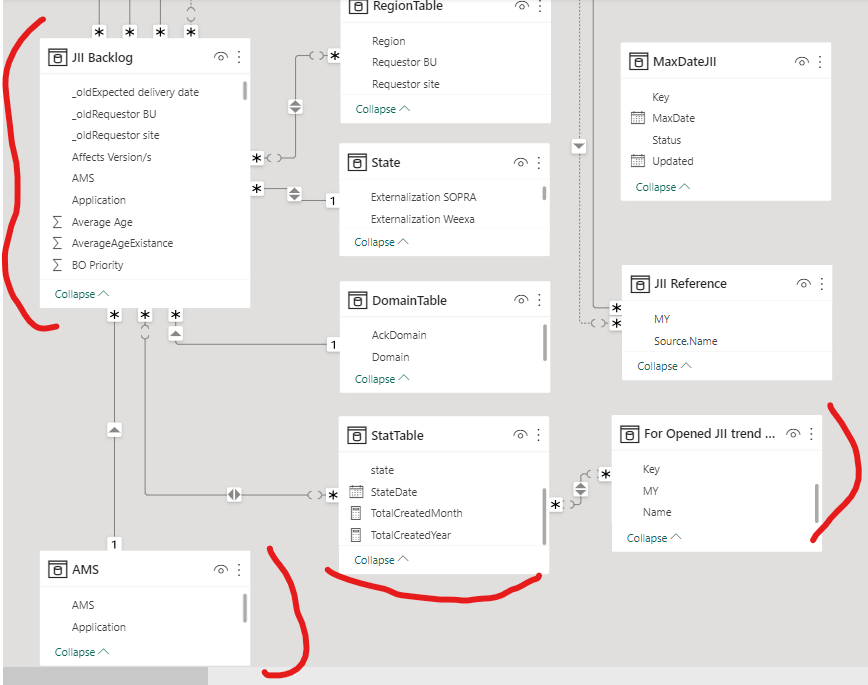Click the JII Reference table icon
The image size is (868, 685).
tap(640, 284)
